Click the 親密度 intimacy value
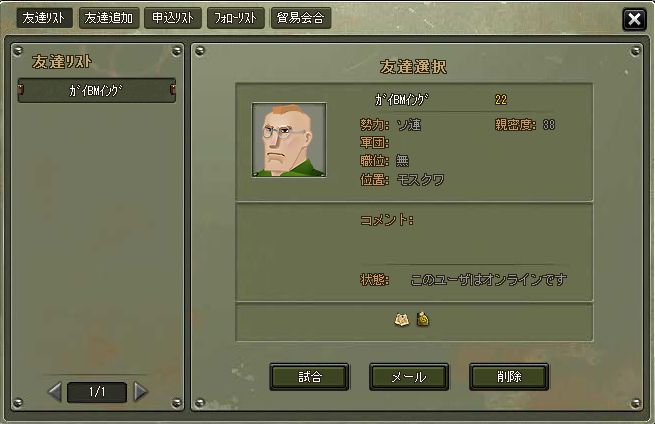 point(549,125)
